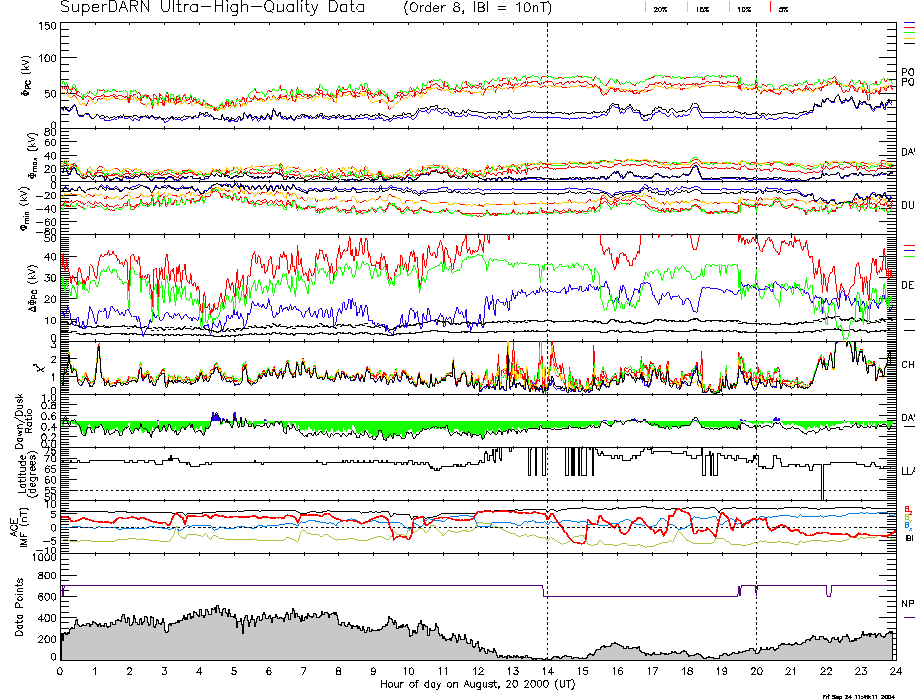Click the plot creation timestamp at bottom right
Screen dimensions: 915x700
(858, 695)
